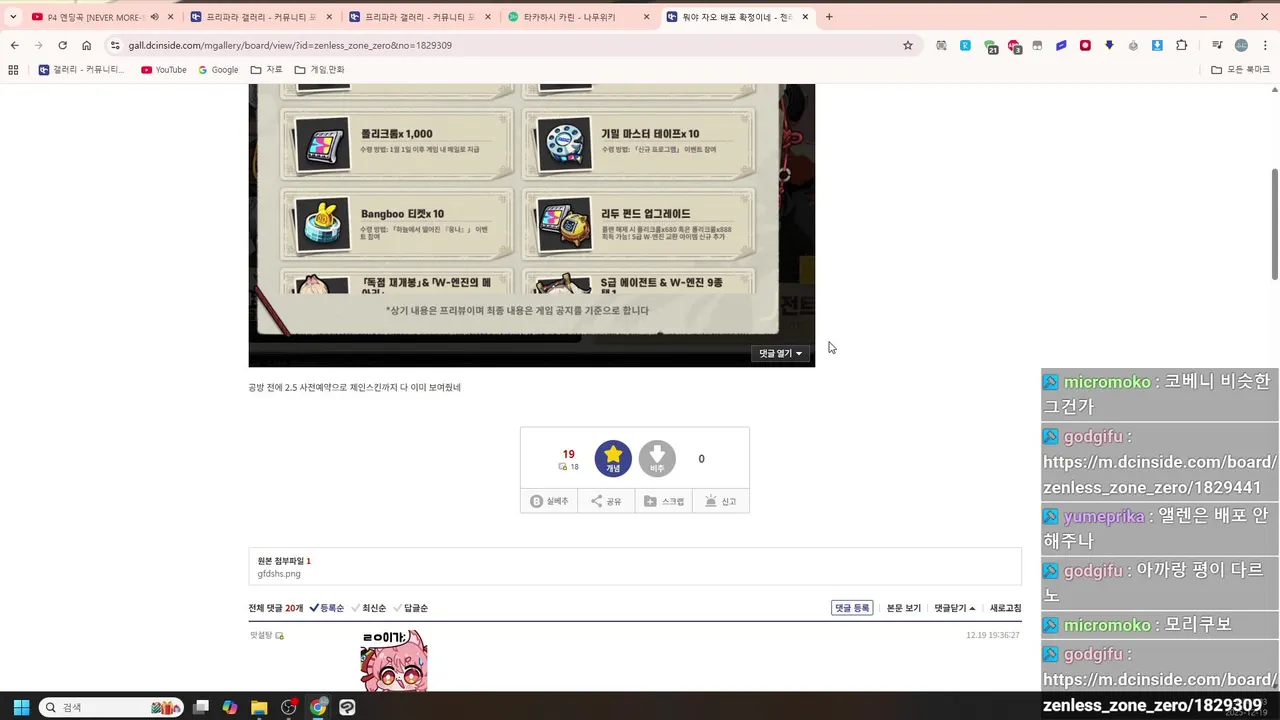Screen dimensions: 1280x720
Task: Open the Google bookmark
Action: tap(218, 70)
